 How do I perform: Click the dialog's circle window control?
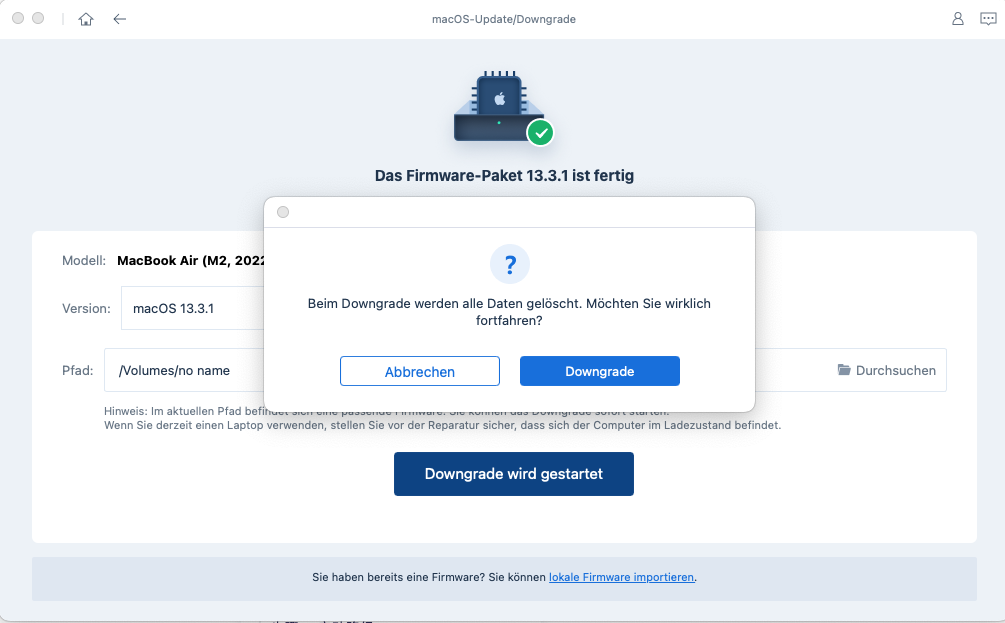point(283,211)
